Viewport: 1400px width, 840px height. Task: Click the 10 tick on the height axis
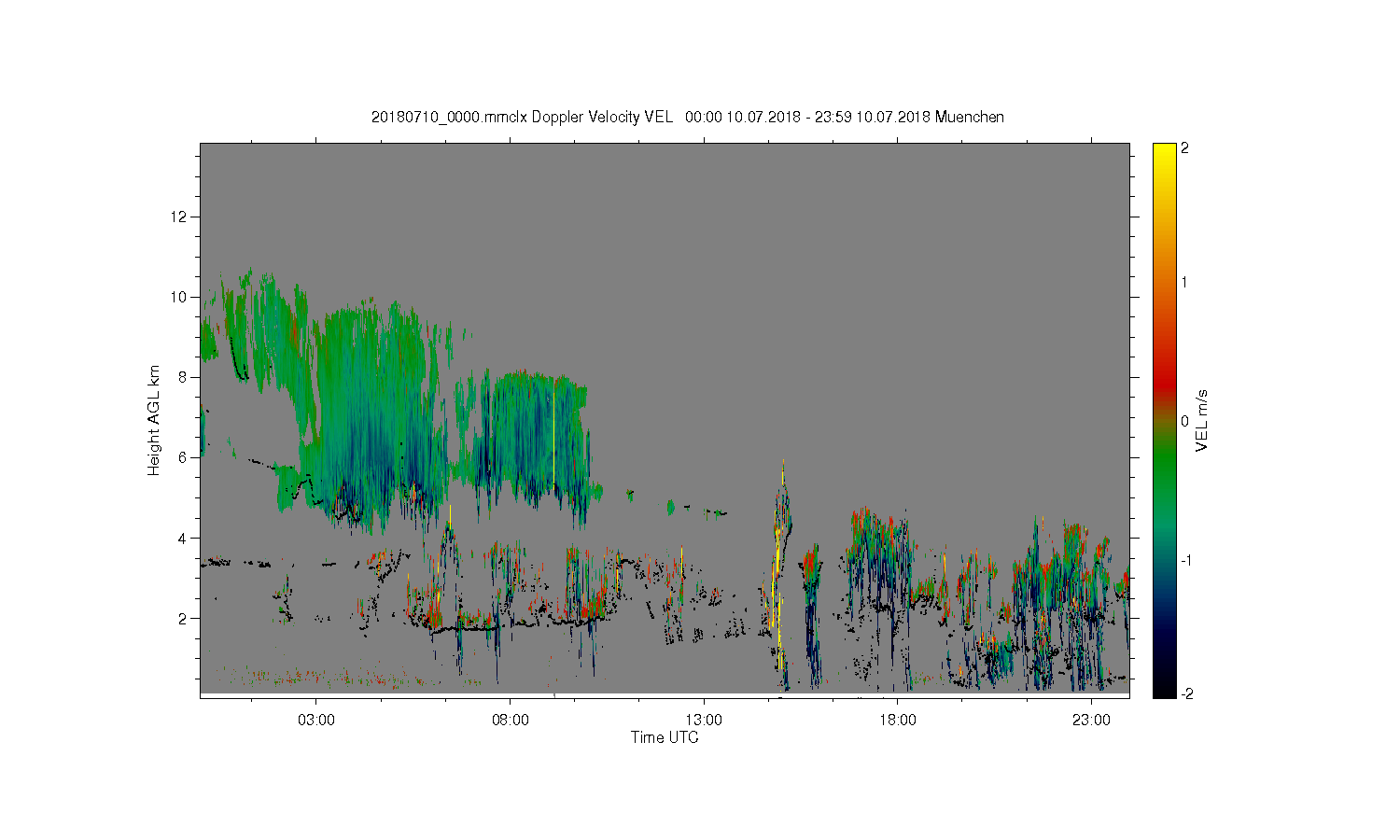pyautogui.click(x=180, y=297)
